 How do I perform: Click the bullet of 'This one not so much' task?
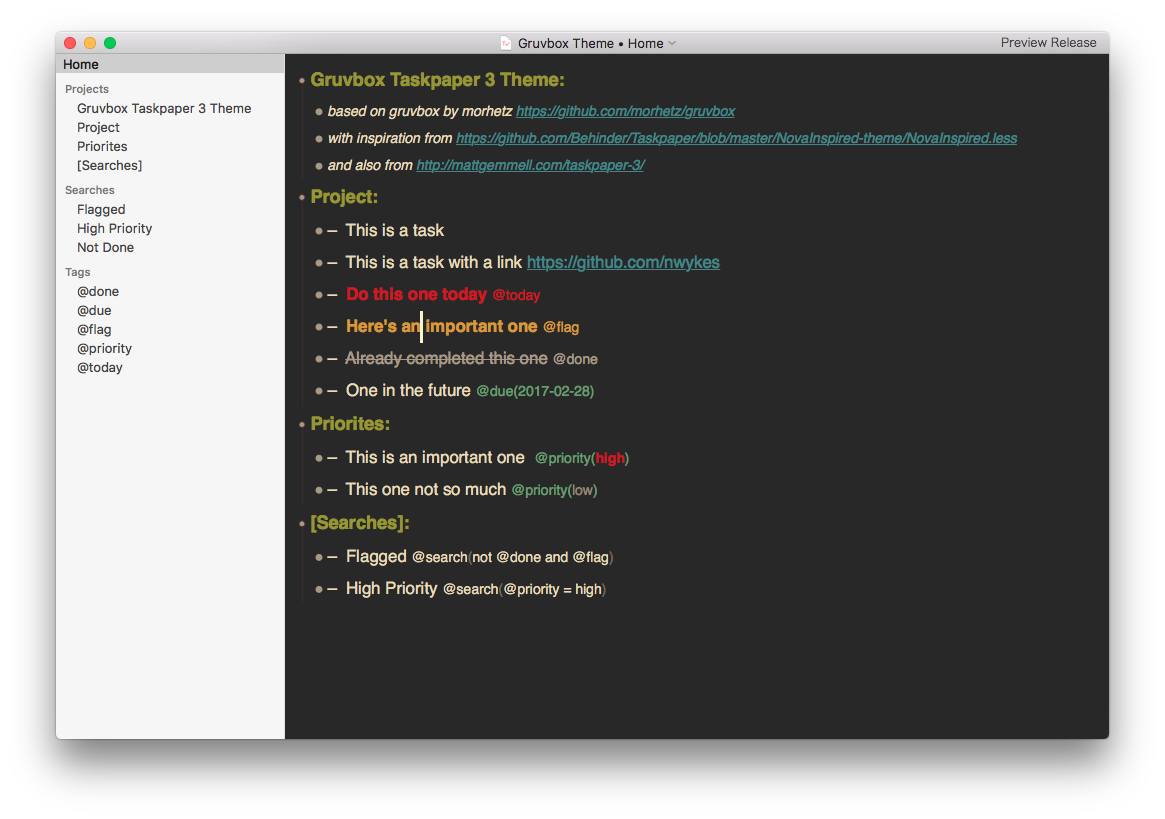319,490
